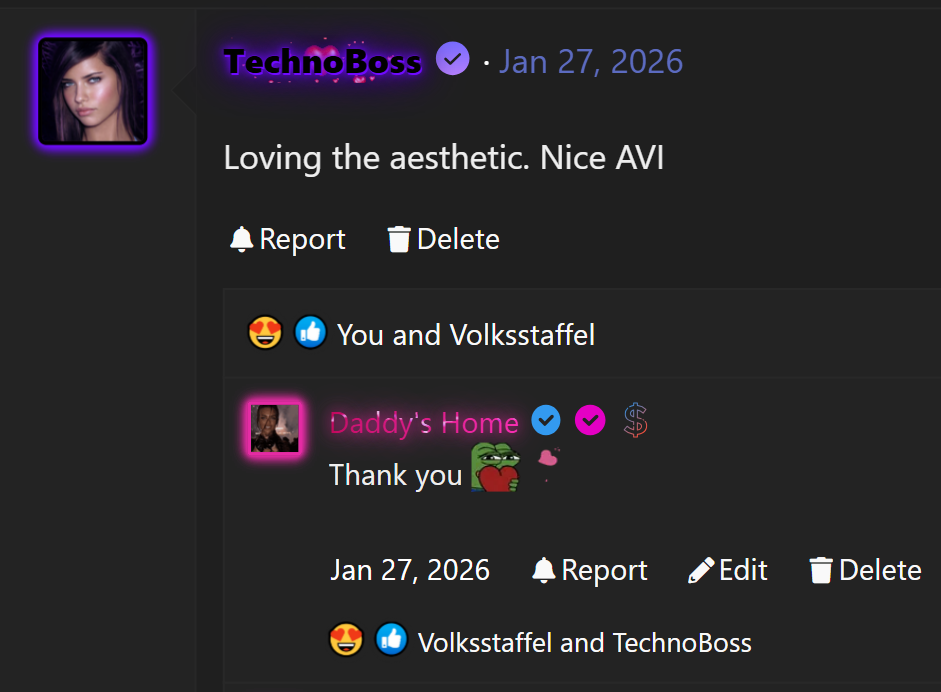941x692 pixels.
Task: Click the blue verified badge next to Daddy's Home
Action: 545,420
